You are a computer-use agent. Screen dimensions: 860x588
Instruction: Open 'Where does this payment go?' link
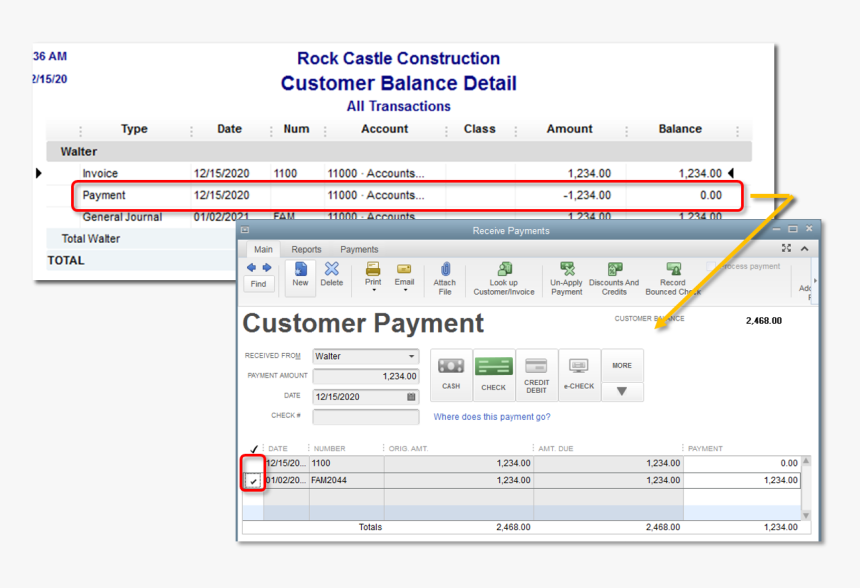pyautogui.click(x=492, y=417)
